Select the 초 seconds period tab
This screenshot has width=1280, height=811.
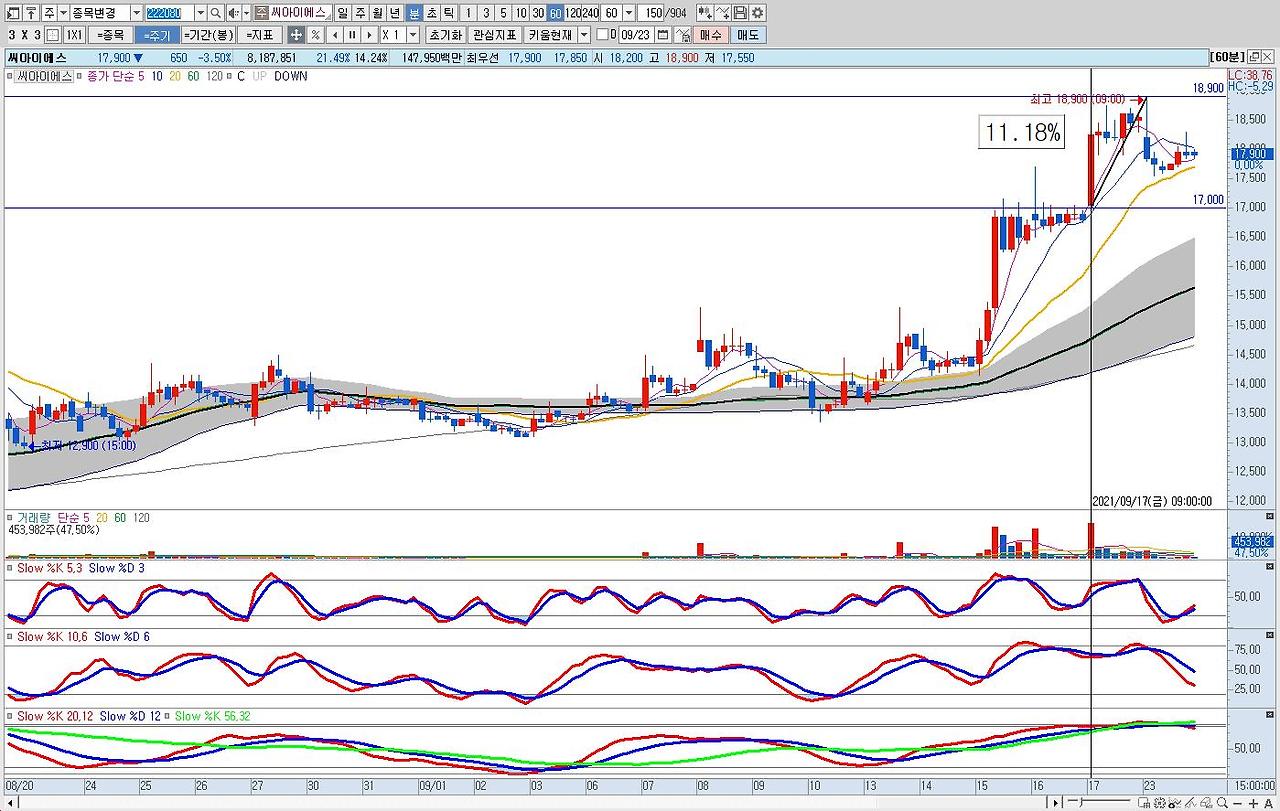click(431, 13)
